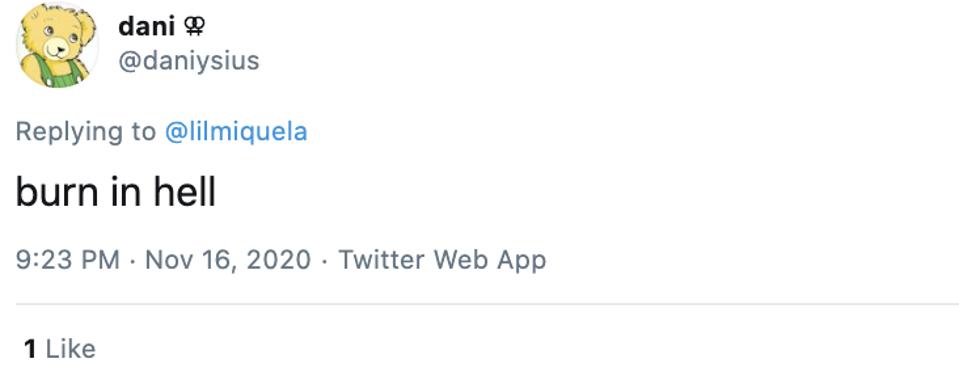The width and height of the screenshot is (959, 388).
Task: Click the word 'hell' in the tweet
Action: [x=184, y=192]
